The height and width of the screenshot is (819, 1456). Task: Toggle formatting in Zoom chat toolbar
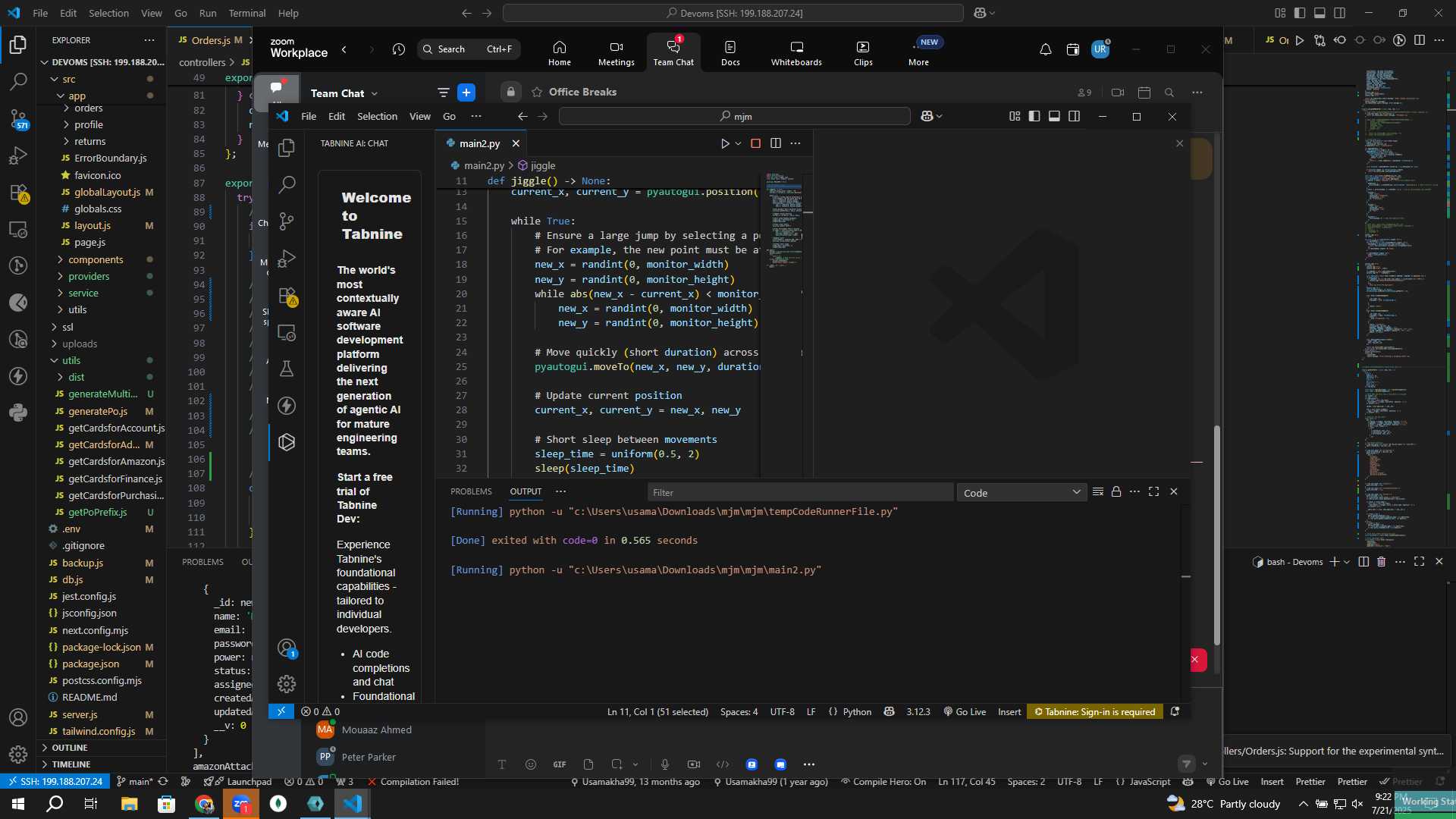pyautogui.click(x=502, y=764)
